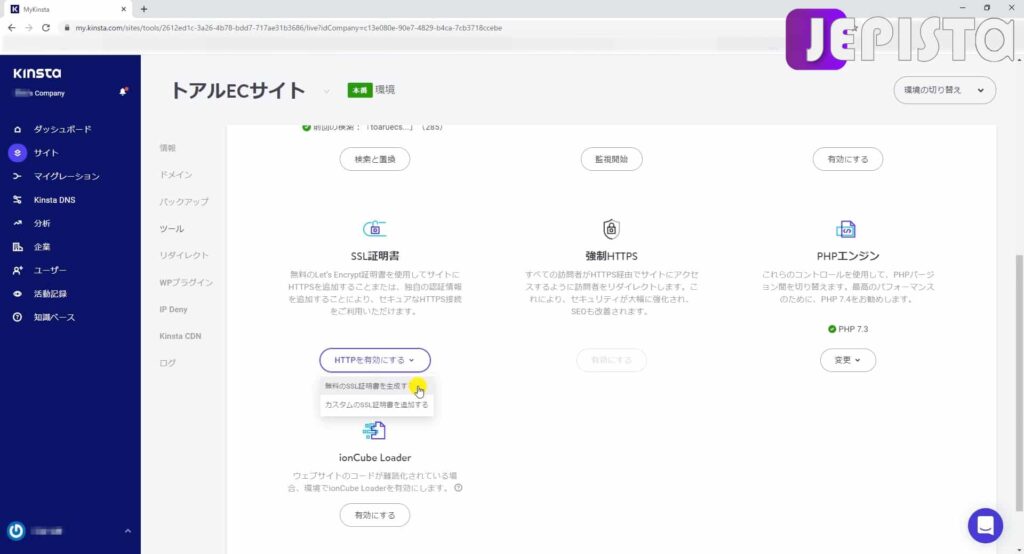Viewport: 1024px width, 554px height.
Task: Click the Kinsta DNS icon
Action: point(18,200)
